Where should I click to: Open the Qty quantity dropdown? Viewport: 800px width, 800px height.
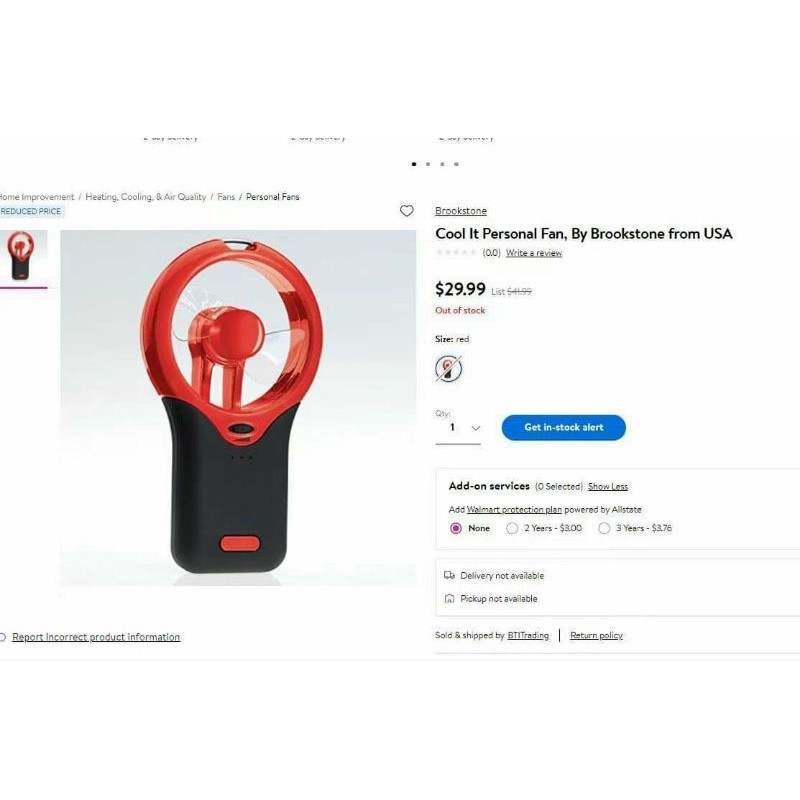(458, 428)
